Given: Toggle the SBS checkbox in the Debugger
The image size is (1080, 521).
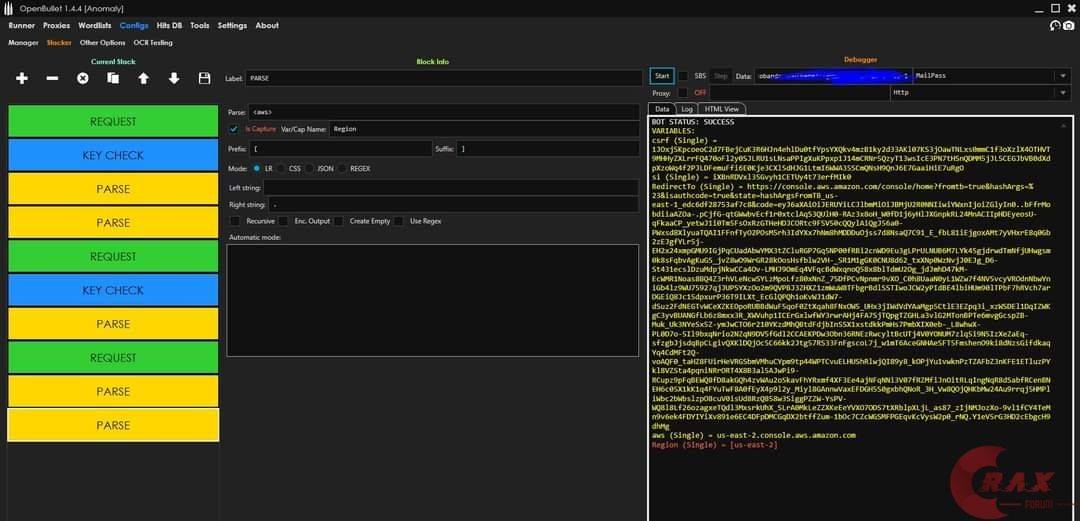Looking at the screenshot, I should tap(683, 76).
